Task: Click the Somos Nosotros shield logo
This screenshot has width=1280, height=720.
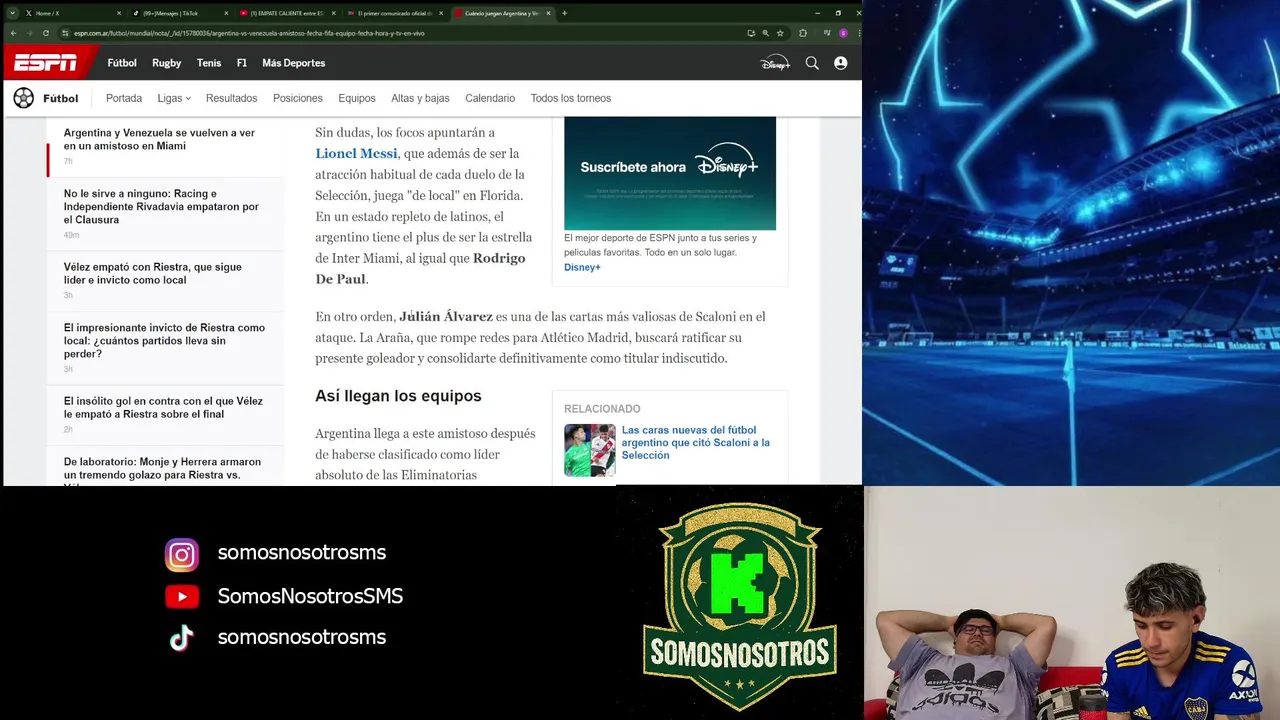Action: tap(739, 605)
